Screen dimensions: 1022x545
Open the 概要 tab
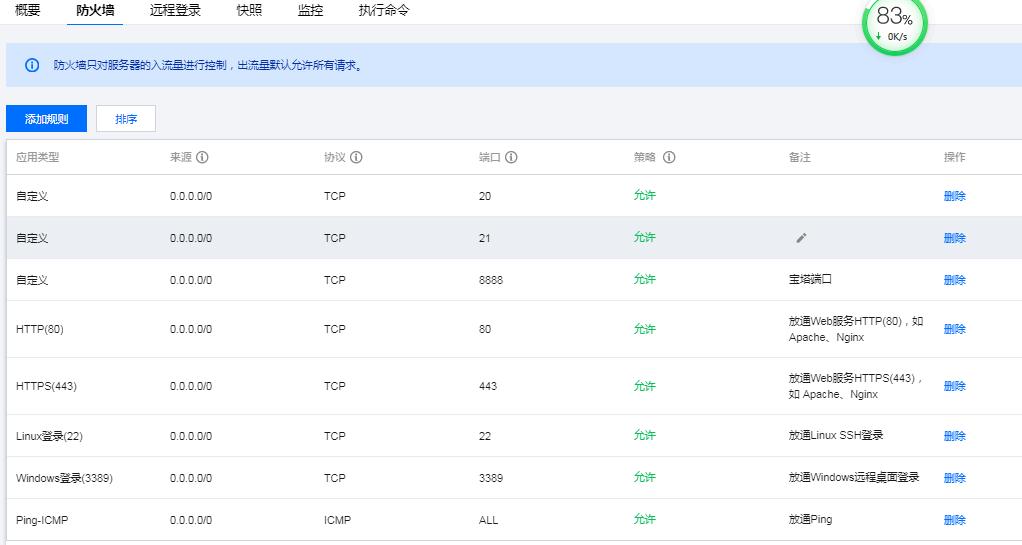(x=27, y=10)
